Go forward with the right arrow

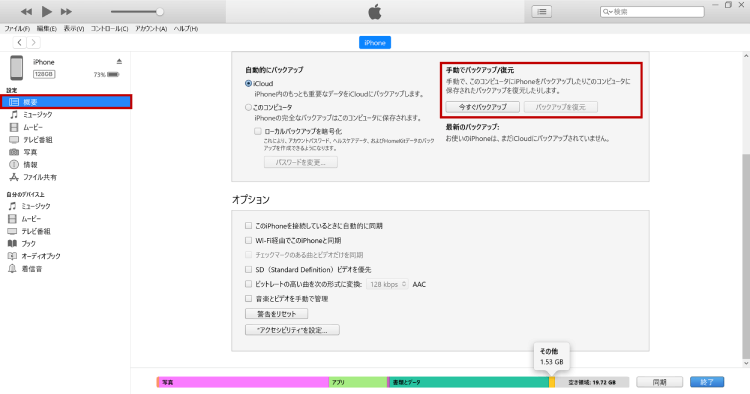[x=33, y=43]
